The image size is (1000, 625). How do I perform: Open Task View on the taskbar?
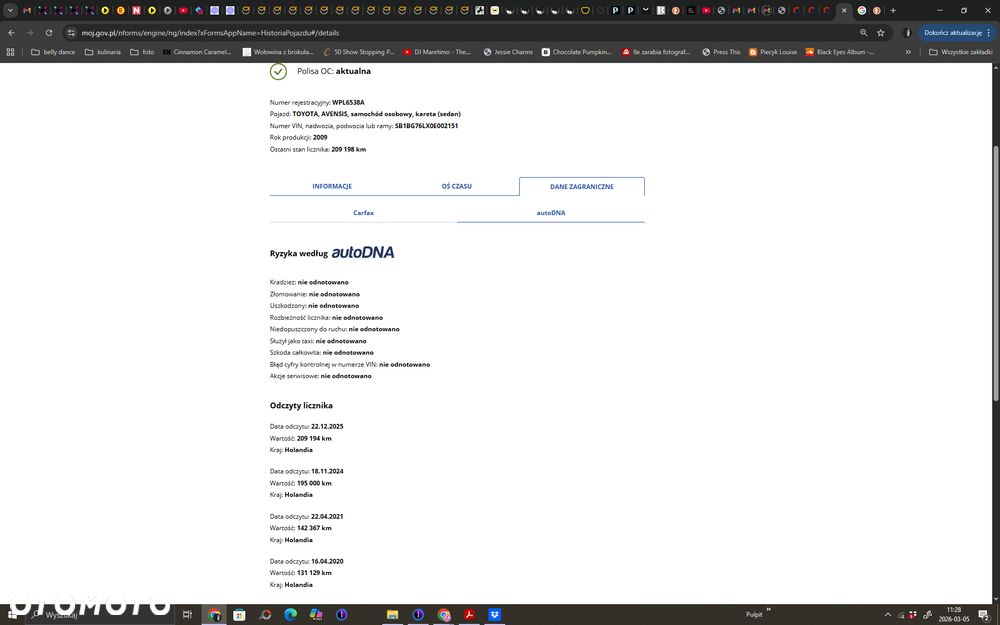187,614
